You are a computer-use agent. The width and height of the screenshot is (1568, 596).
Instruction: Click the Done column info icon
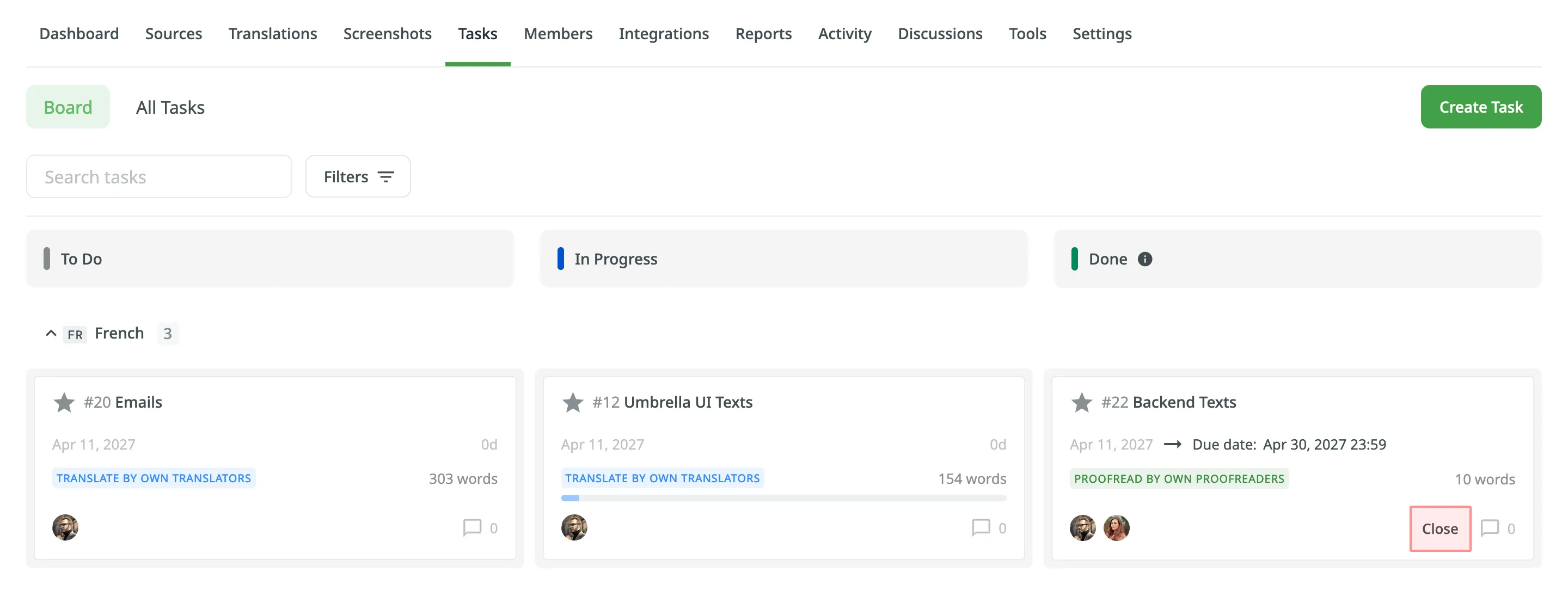[x=1145, y=259]
